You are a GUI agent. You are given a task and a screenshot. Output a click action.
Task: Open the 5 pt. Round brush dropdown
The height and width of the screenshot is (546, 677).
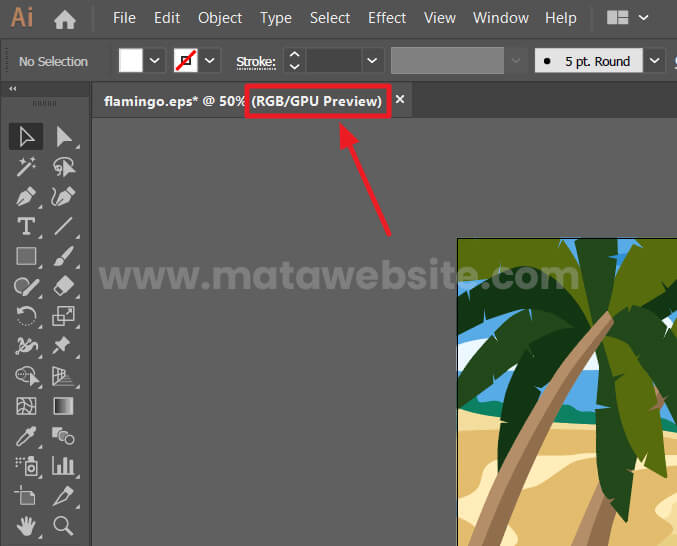coord(654,61)
